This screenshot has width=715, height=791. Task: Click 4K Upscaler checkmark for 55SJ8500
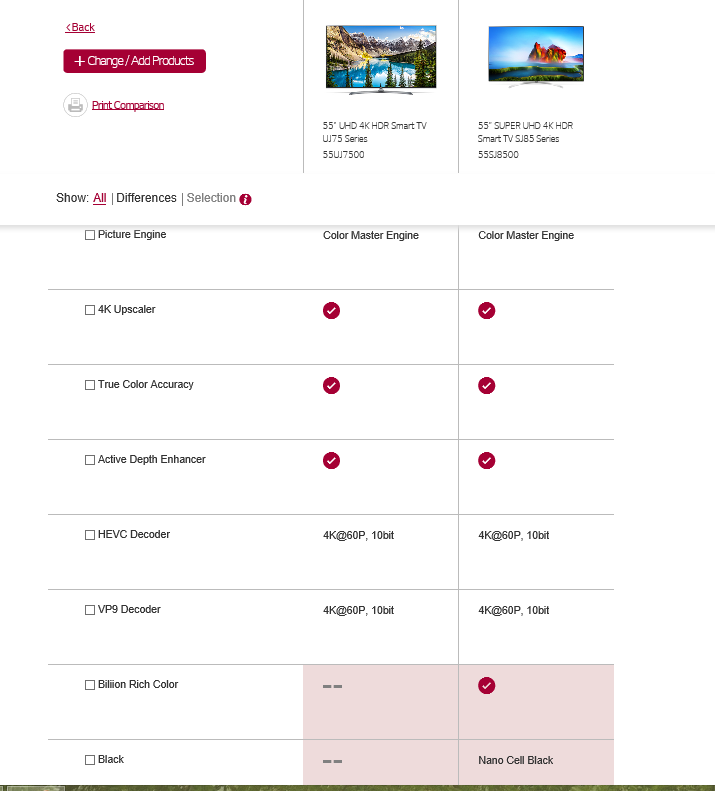pos(486,310)
